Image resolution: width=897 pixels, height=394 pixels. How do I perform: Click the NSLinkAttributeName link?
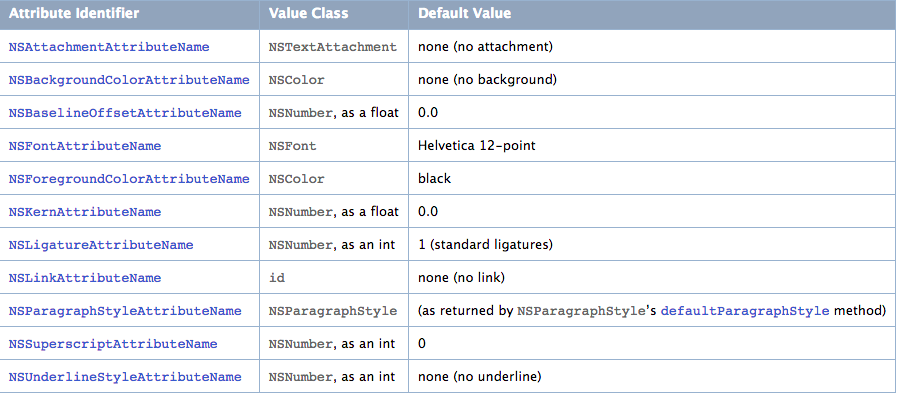click(x=85, y=278)
